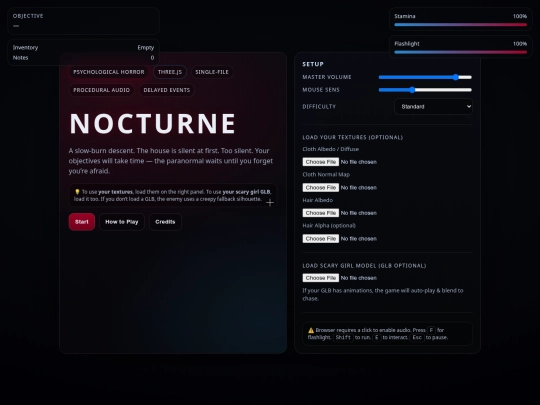Choose a file for Hair Alpha (optional)
Screen dimensions: 540x405
click(x=321, y=239)
